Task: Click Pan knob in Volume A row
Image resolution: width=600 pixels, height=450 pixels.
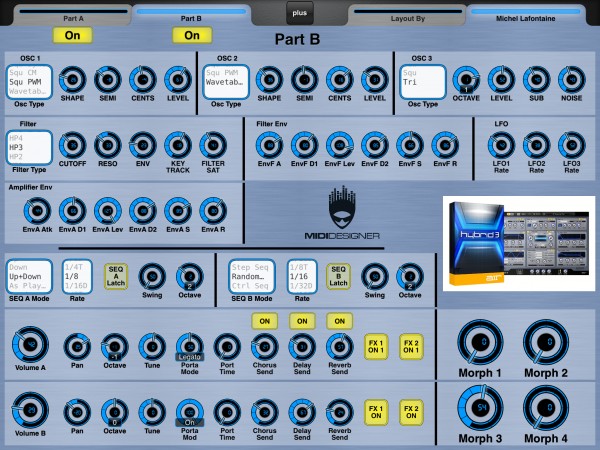Action: pos(77,347)
